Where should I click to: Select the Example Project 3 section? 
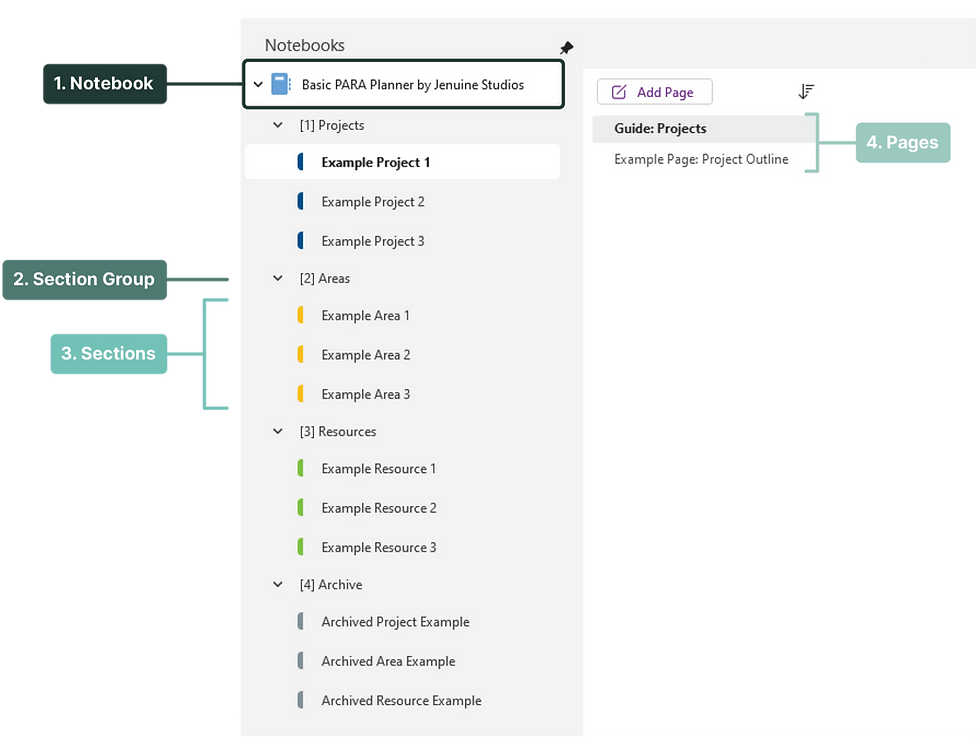(x=372, y=240)
